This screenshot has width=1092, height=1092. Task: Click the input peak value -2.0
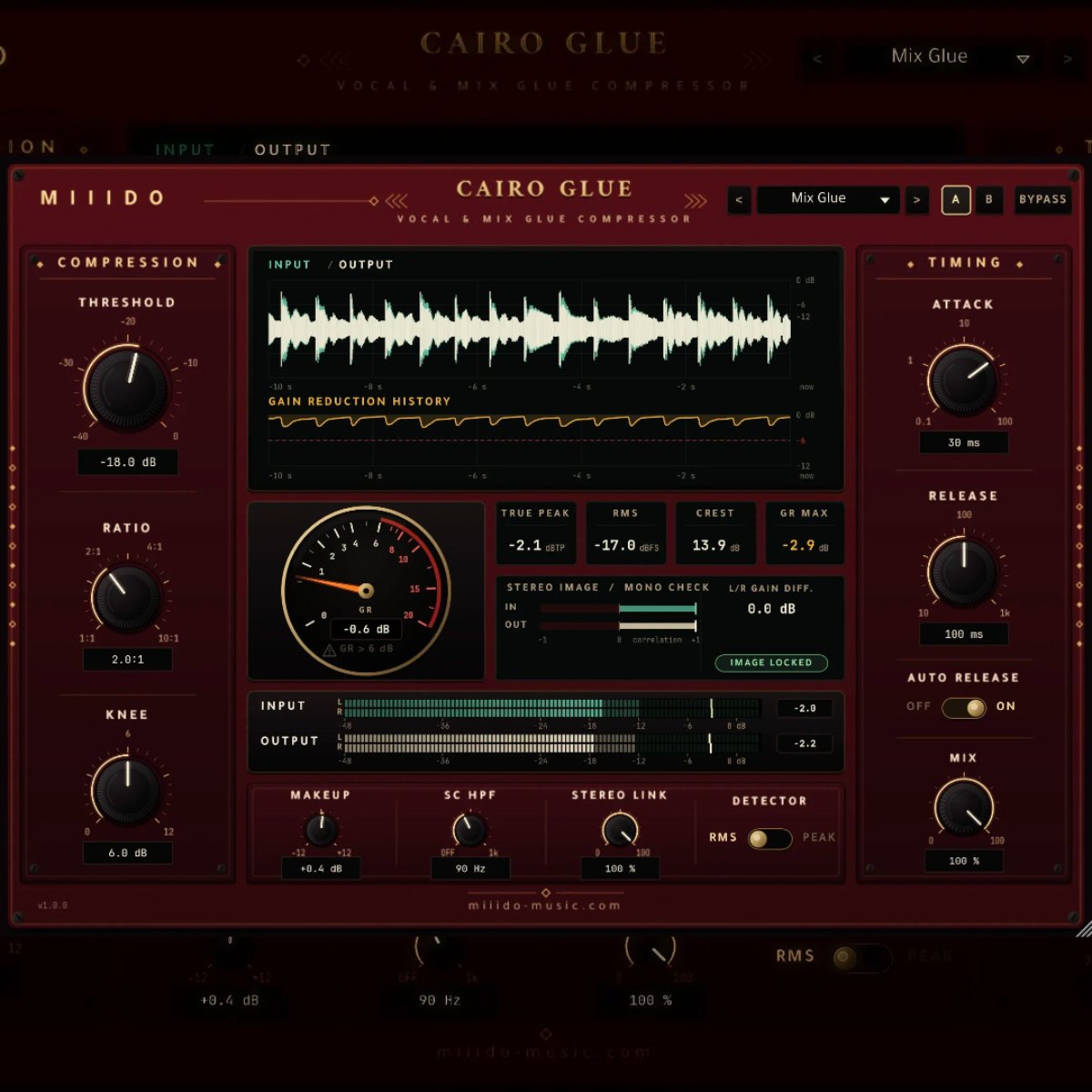[804, 708]
